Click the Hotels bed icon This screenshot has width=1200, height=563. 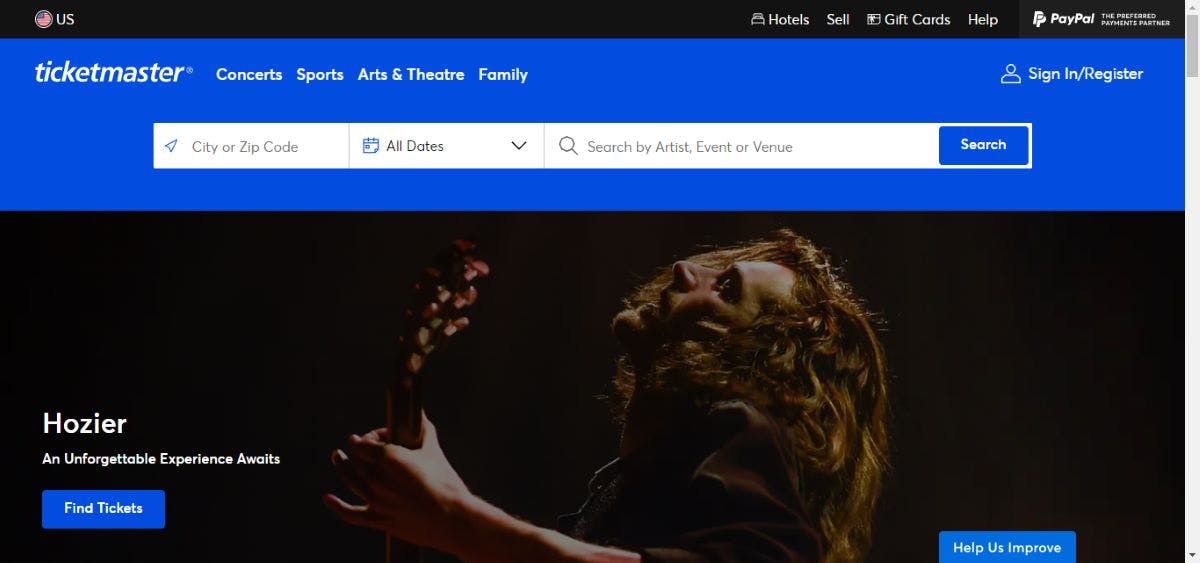(x=758, y=19)
